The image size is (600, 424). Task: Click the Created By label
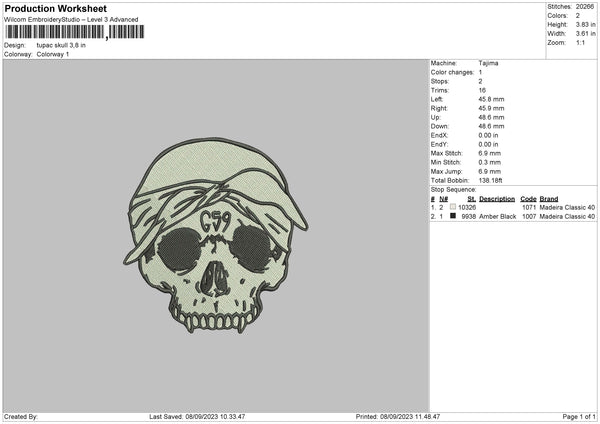(21, 416)
